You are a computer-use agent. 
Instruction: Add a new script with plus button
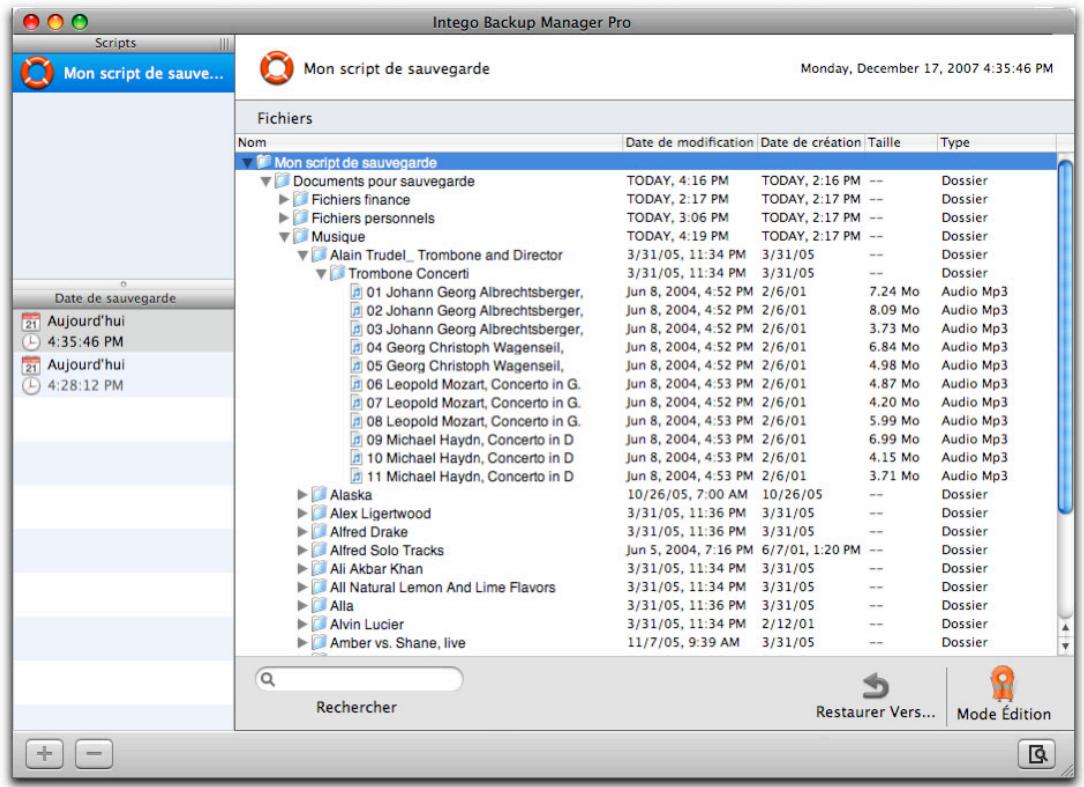pos(44,753)
